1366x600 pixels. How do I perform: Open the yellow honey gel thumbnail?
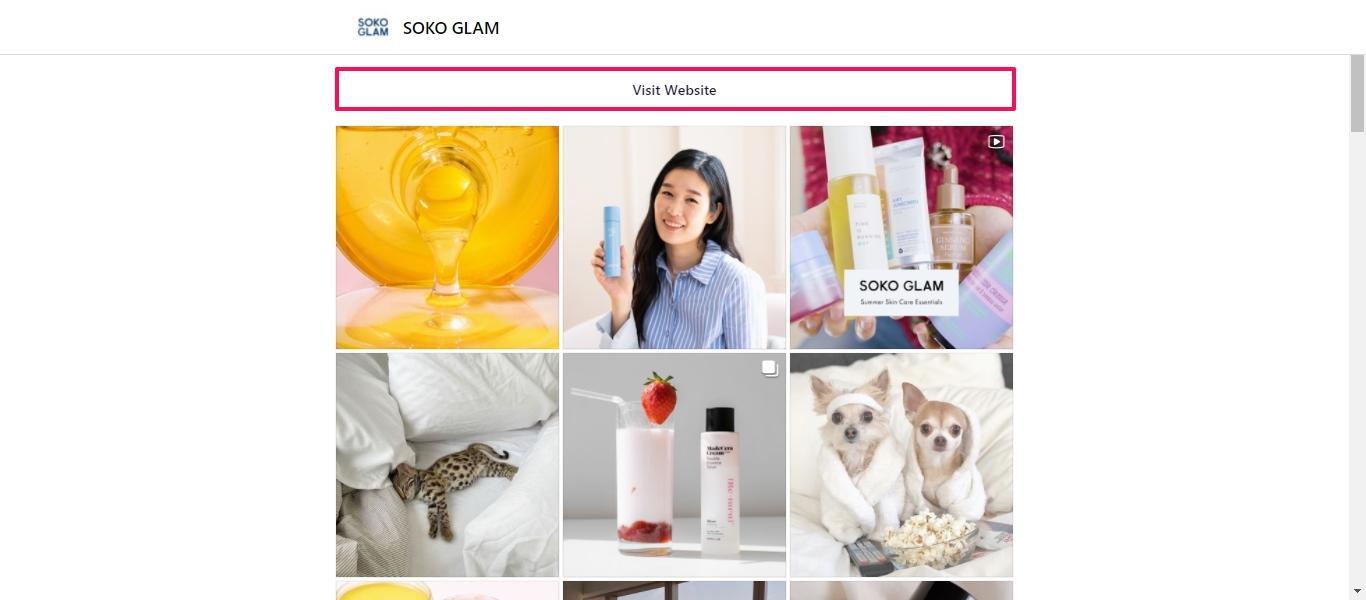click(x=447, y=237)
